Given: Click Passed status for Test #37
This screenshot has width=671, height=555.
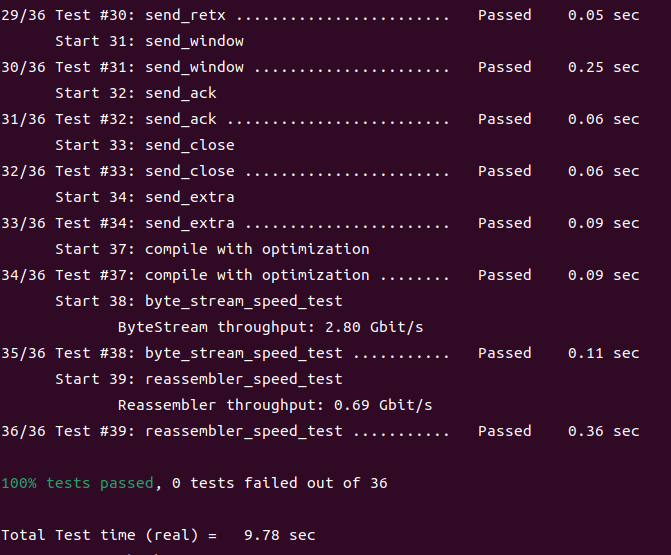Looking at the screenshot, I should 504,275.
